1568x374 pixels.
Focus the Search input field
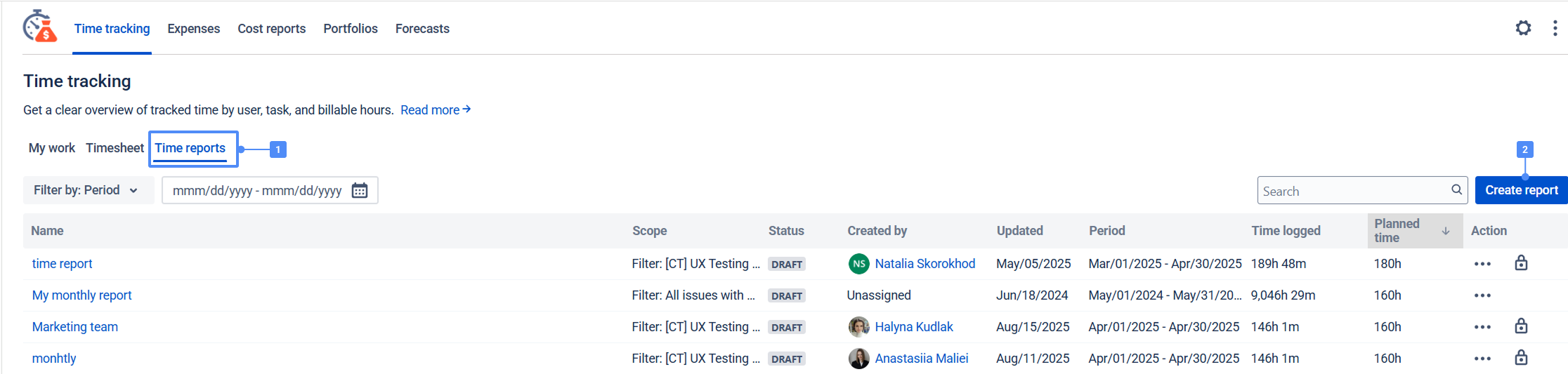[x=1353, y=191]
